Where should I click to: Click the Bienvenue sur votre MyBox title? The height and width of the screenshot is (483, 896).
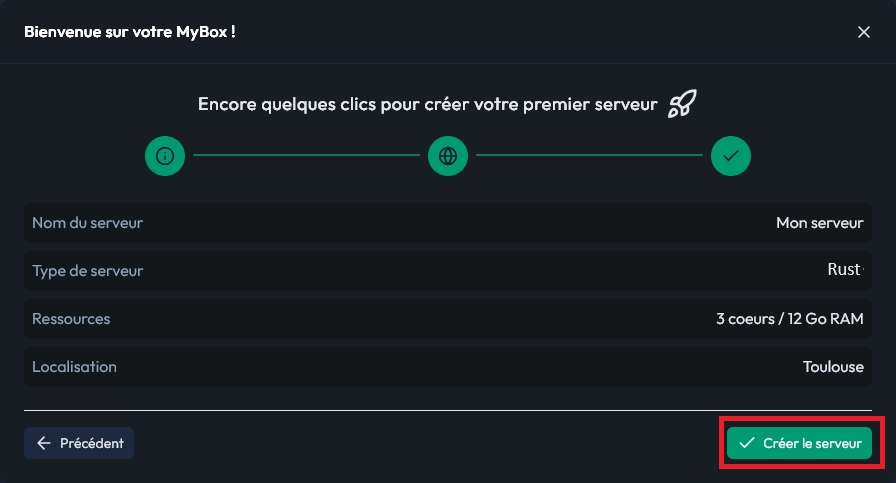[129, 32]
